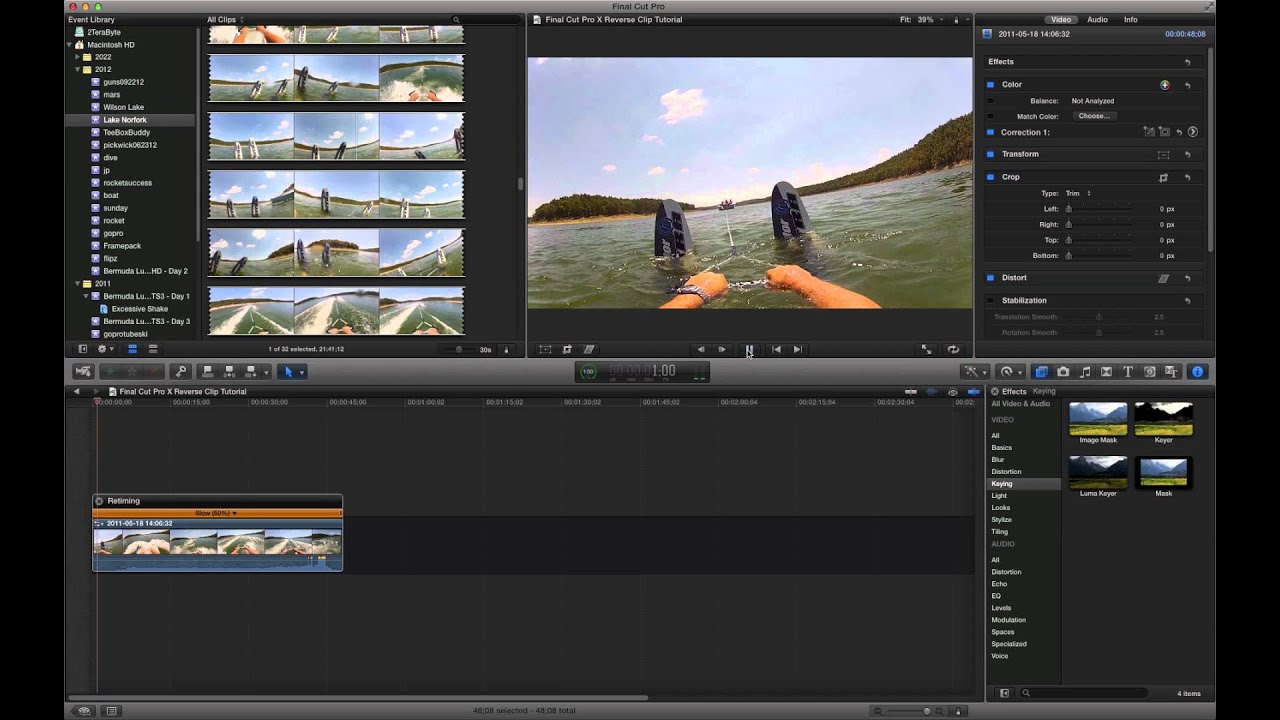Show clips in filmstrip view

point(132,349)
